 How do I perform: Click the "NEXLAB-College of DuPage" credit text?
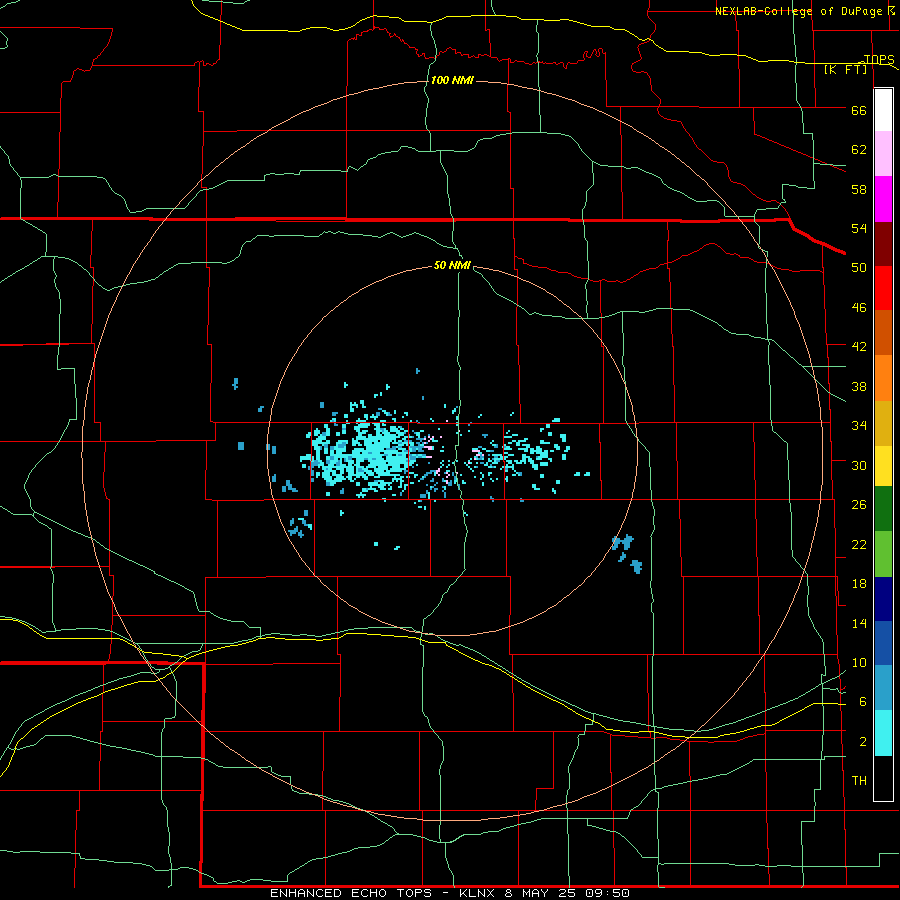tap(798, 11)
